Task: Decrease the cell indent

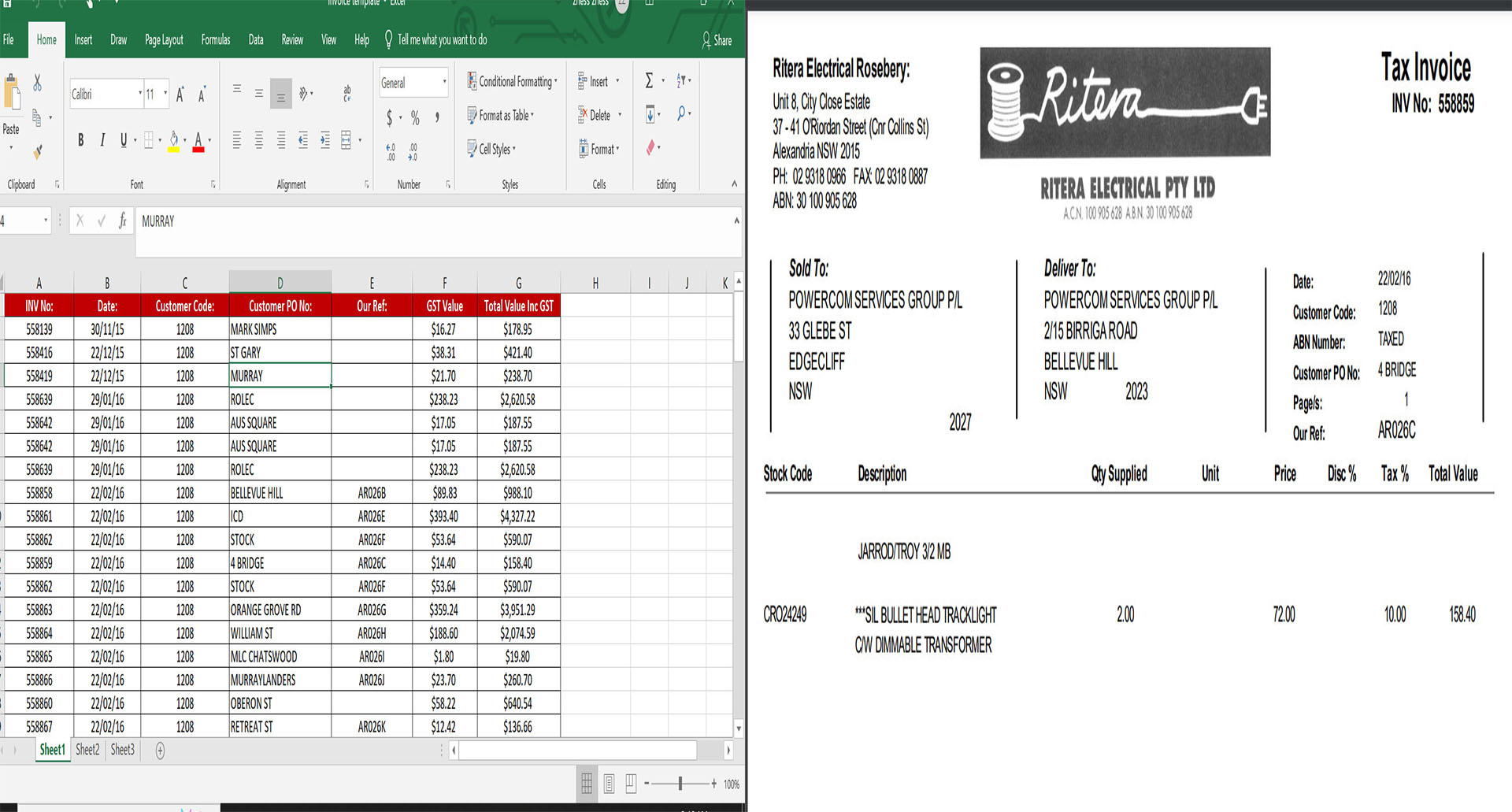Action: coord(303,140)
